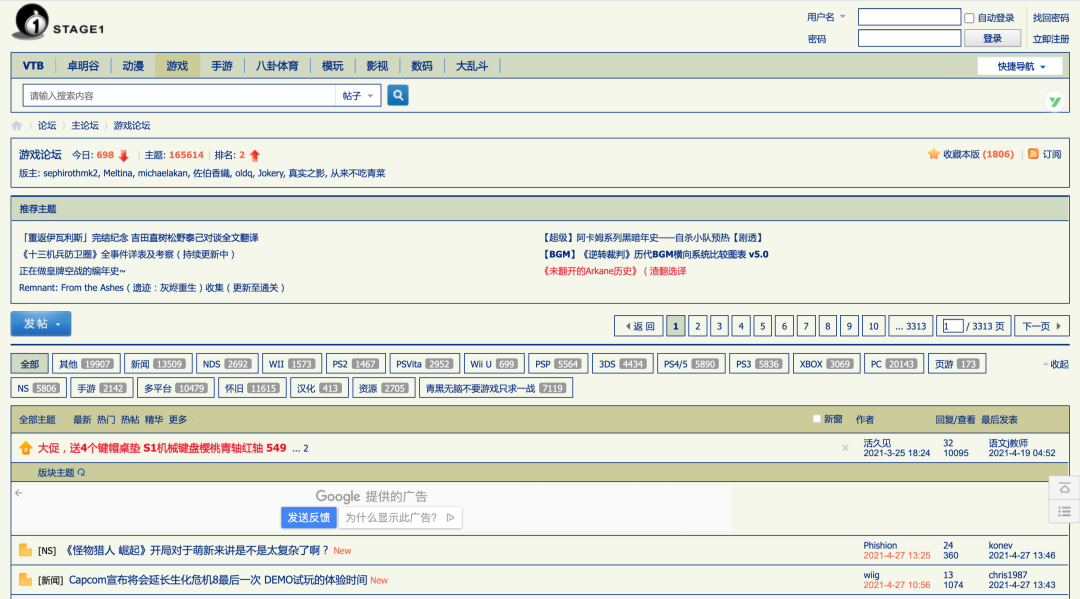Open the 快捷导航 dropdown
This screenshot has width=1080, height=599.
click(1020, 66)
